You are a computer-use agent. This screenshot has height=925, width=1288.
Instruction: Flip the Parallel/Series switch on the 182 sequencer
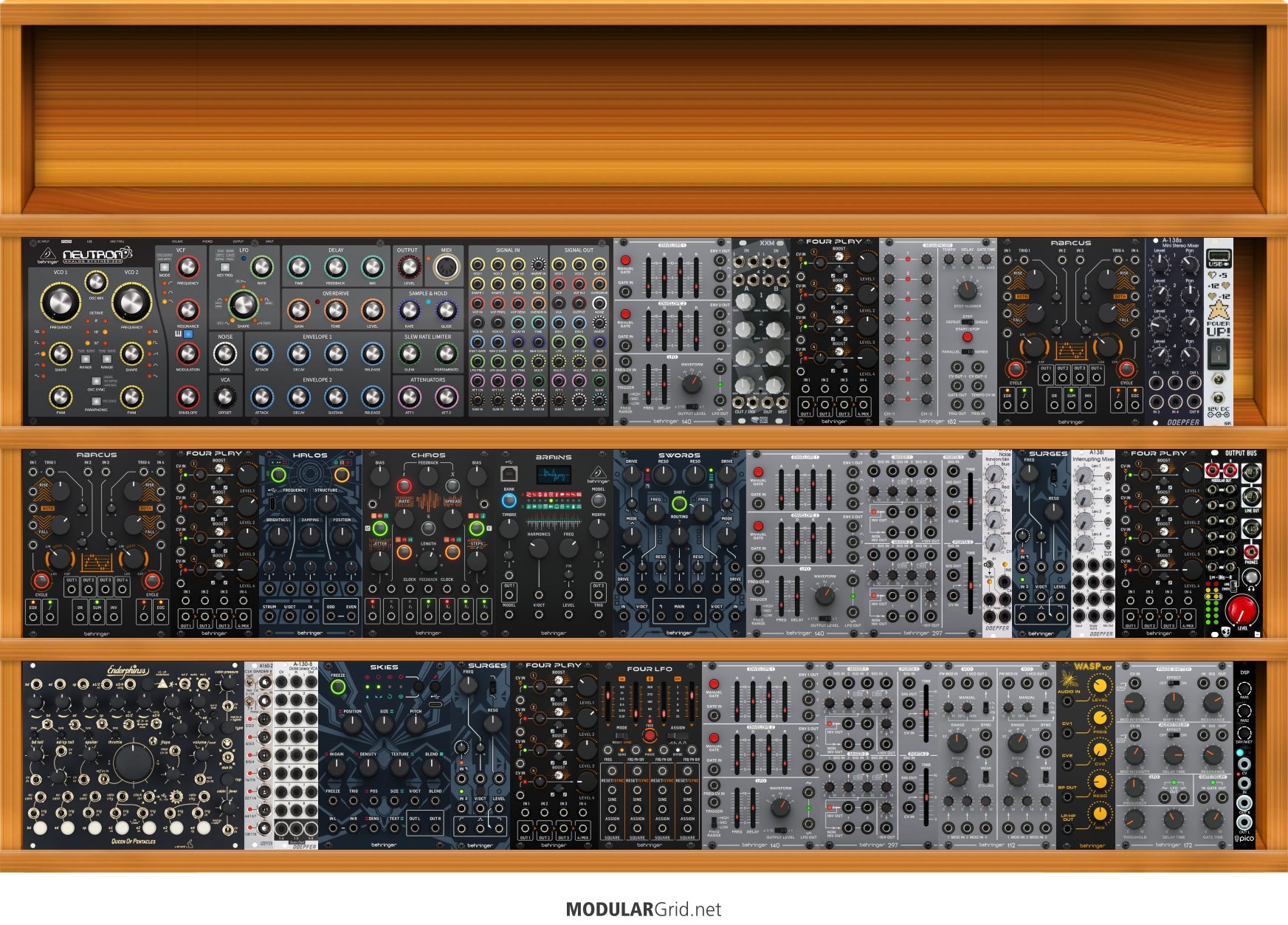point(968,351)
